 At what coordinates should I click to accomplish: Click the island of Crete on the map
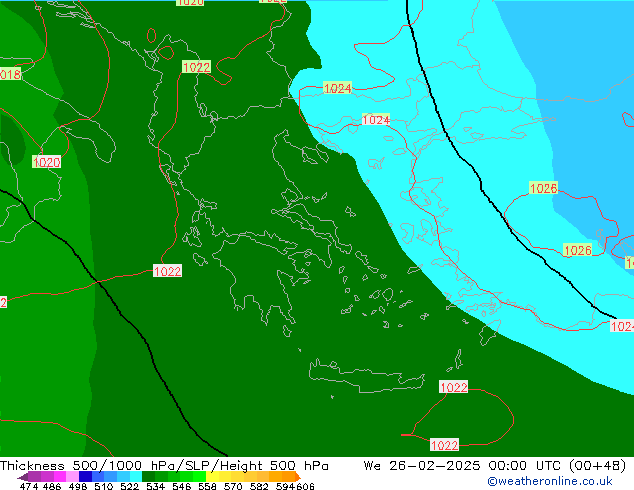(366, 376)
